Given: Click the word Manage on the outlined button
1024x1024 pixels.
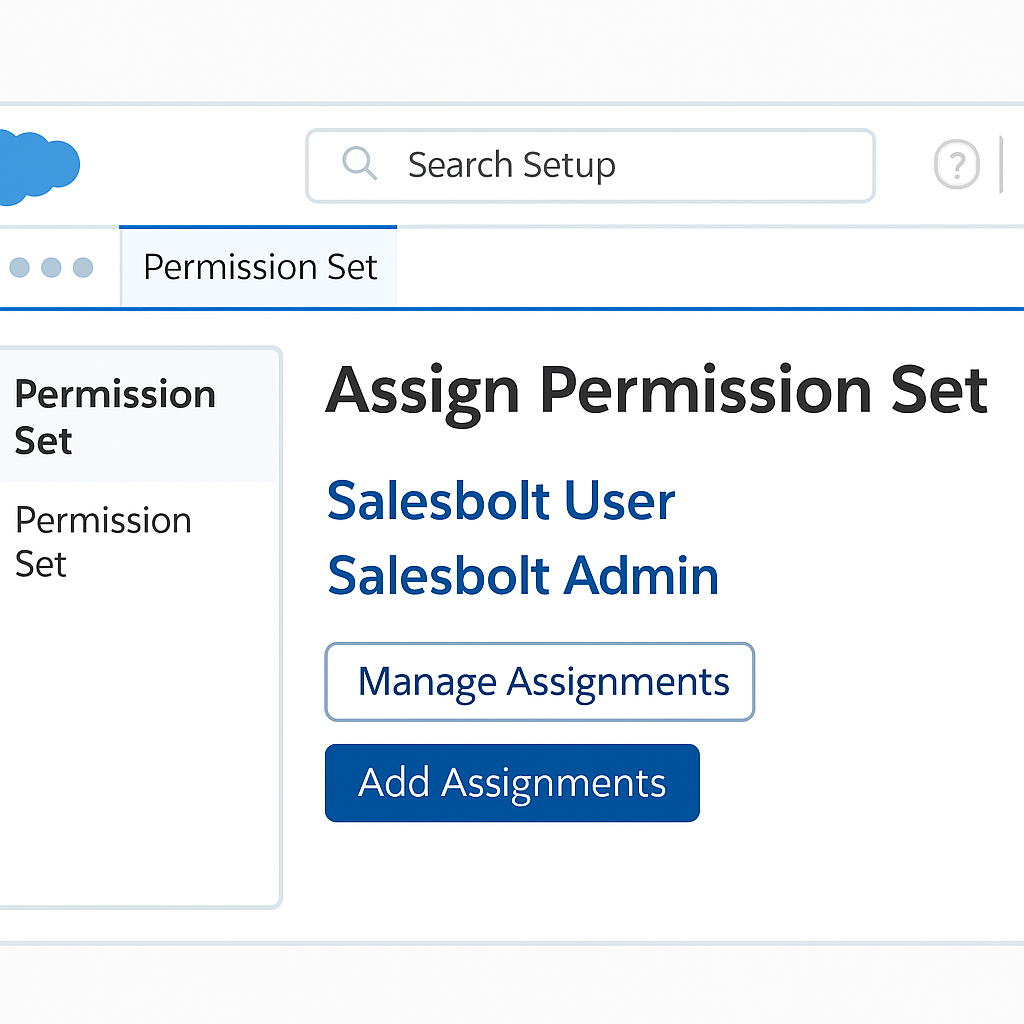Looking at the screenshot, I should tap(427, 682).
